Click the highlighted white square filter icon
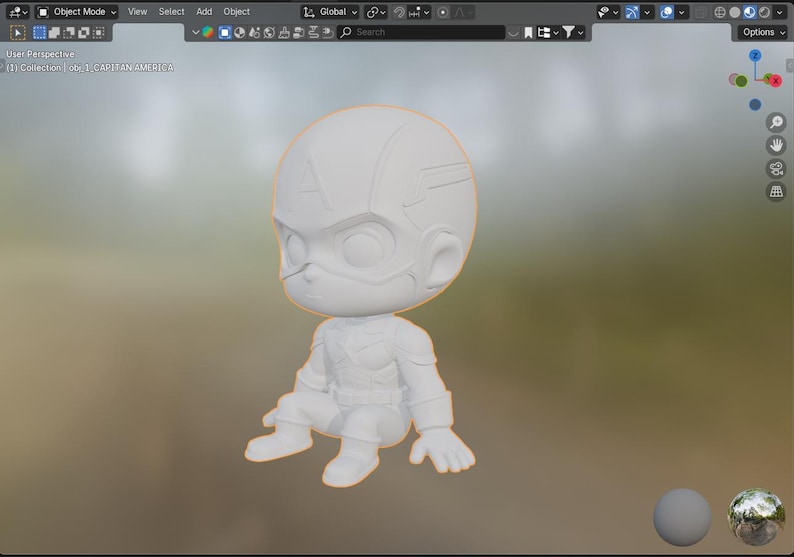794x557 pixels. tap(224, 32)
